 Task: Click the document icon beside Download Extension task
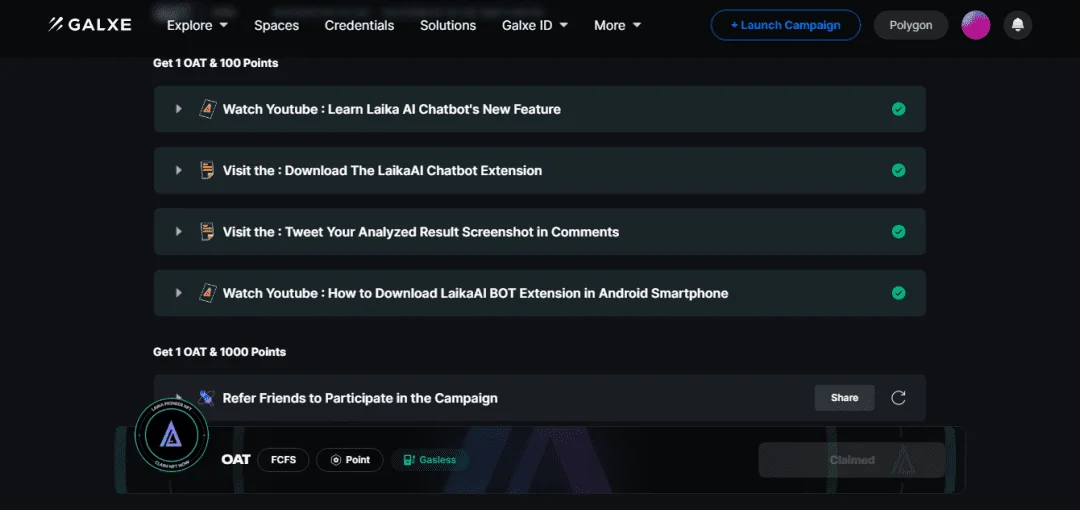pos(207,170)
